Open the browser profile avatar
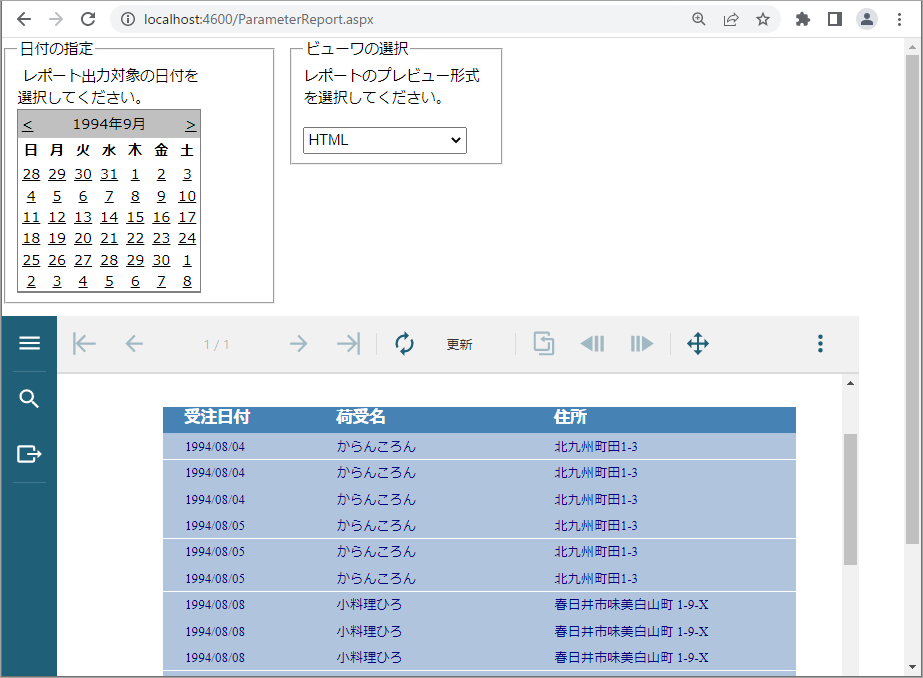 [x=867, y=19]
